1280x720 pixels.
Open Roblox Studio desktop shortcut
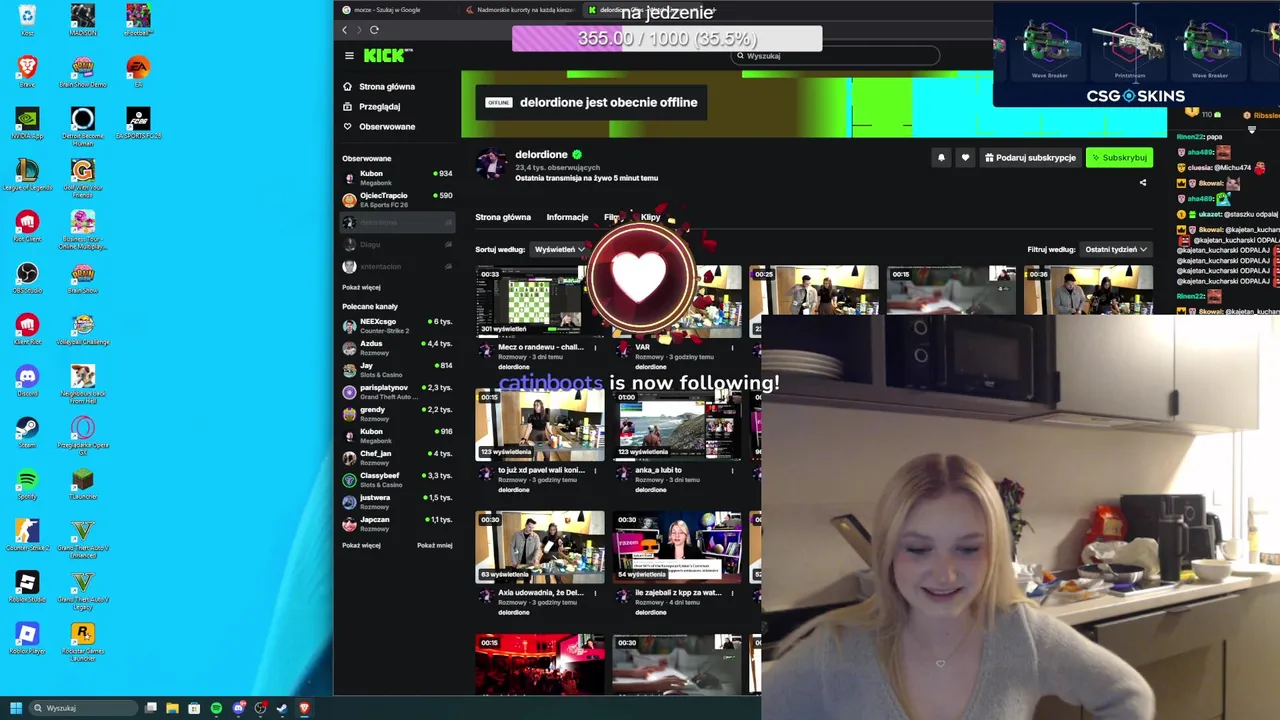(27, 587)
